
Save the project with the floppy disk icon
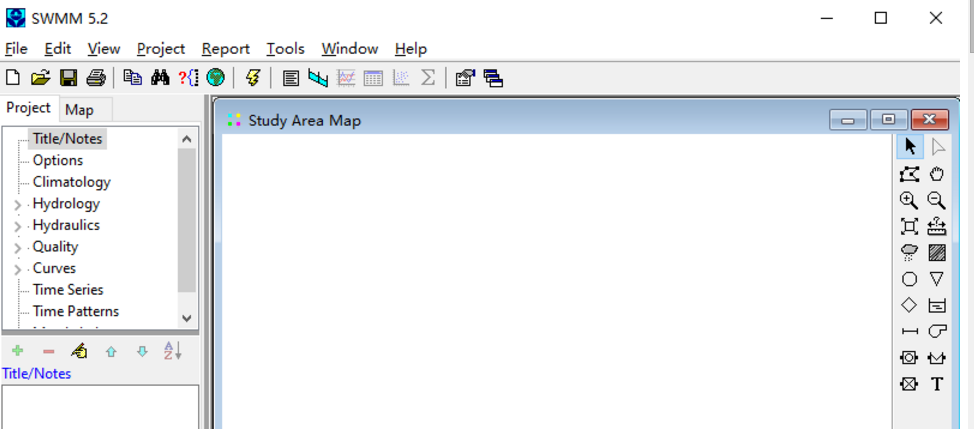click(x=68, y=78)
